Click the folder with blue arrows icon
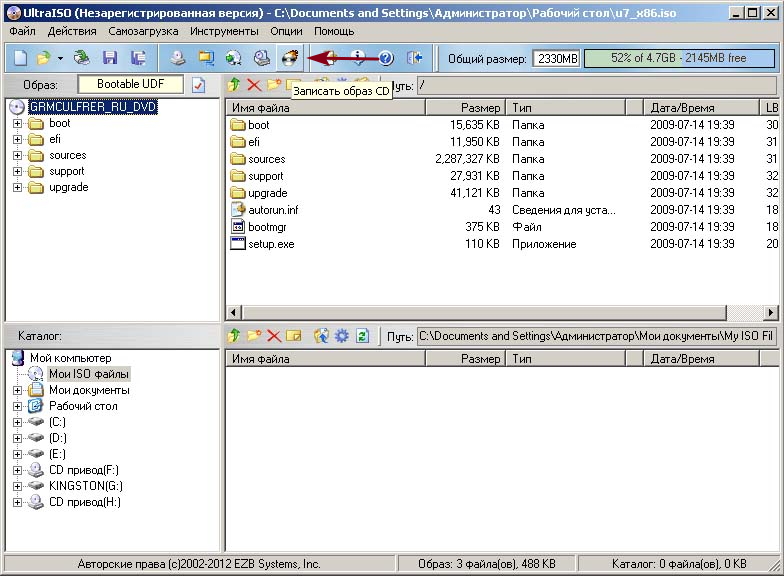Viewport: 784px width, 576px height. coord(206,58)
